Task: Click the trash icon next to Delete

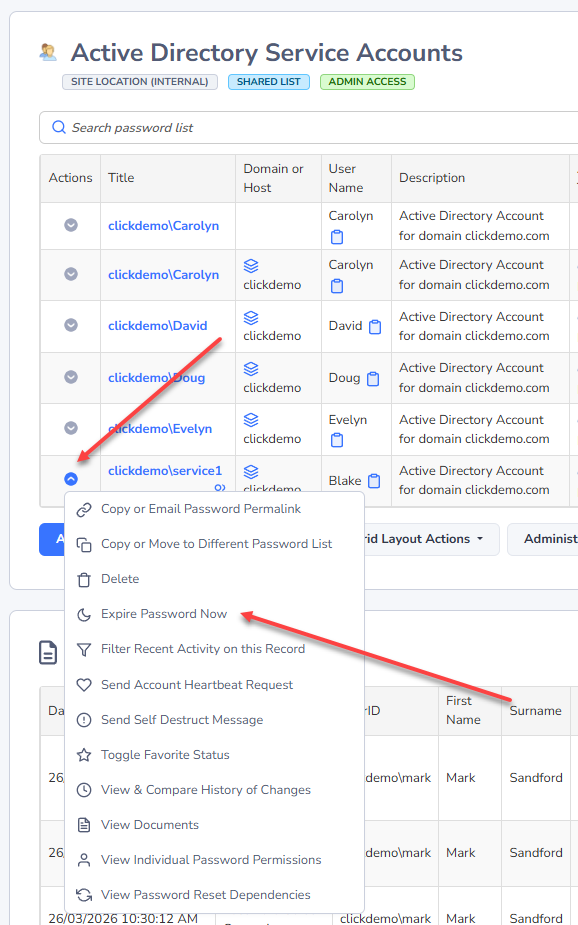Action: (x=84, y=579)
